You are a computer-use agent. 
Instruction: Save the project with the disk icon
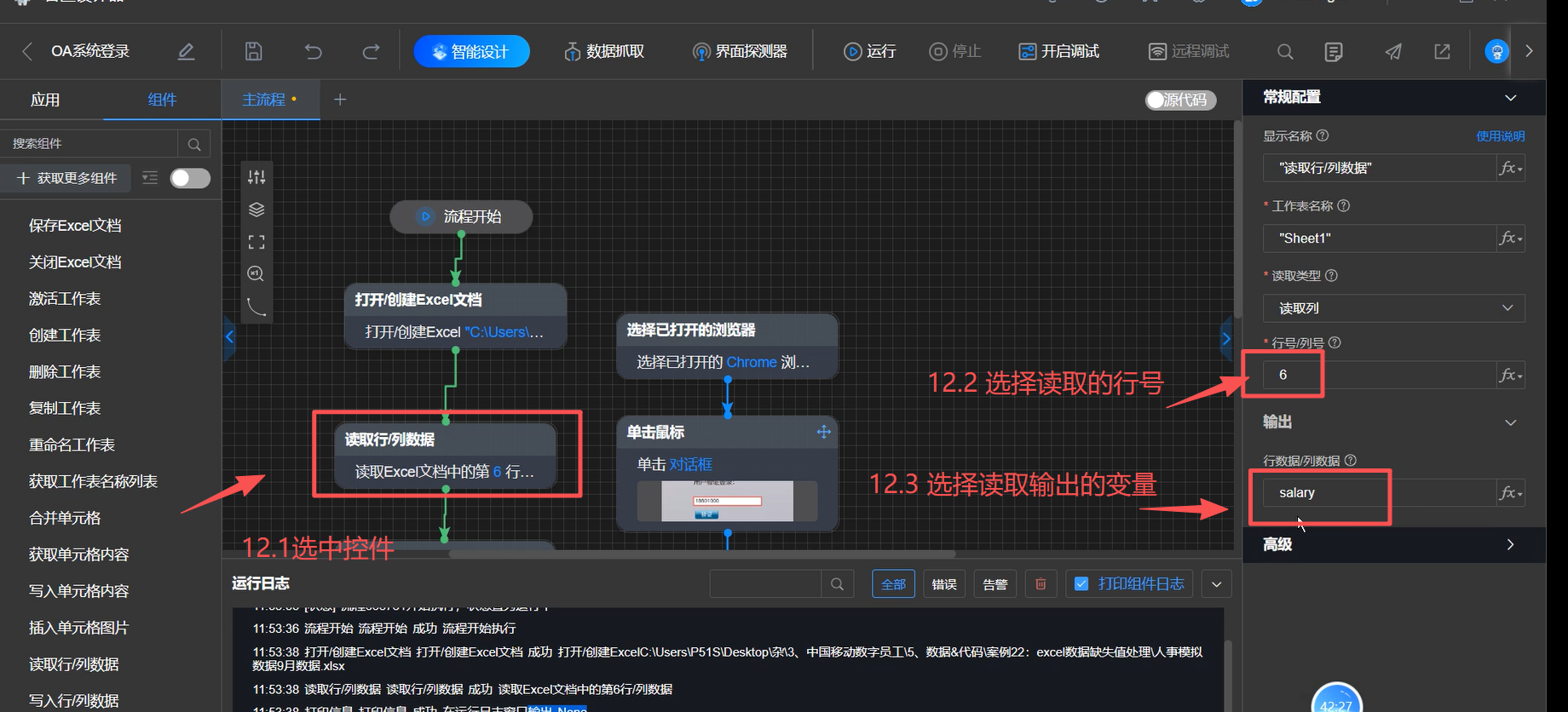253,51
